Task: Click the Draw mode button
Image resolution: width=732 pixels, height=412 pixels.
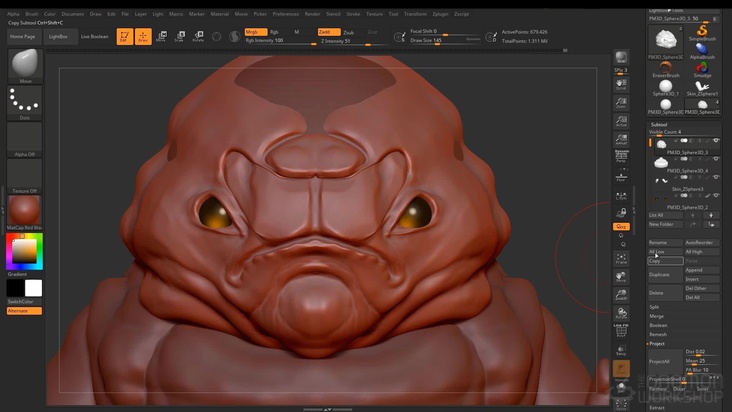Action: point(143,36)
